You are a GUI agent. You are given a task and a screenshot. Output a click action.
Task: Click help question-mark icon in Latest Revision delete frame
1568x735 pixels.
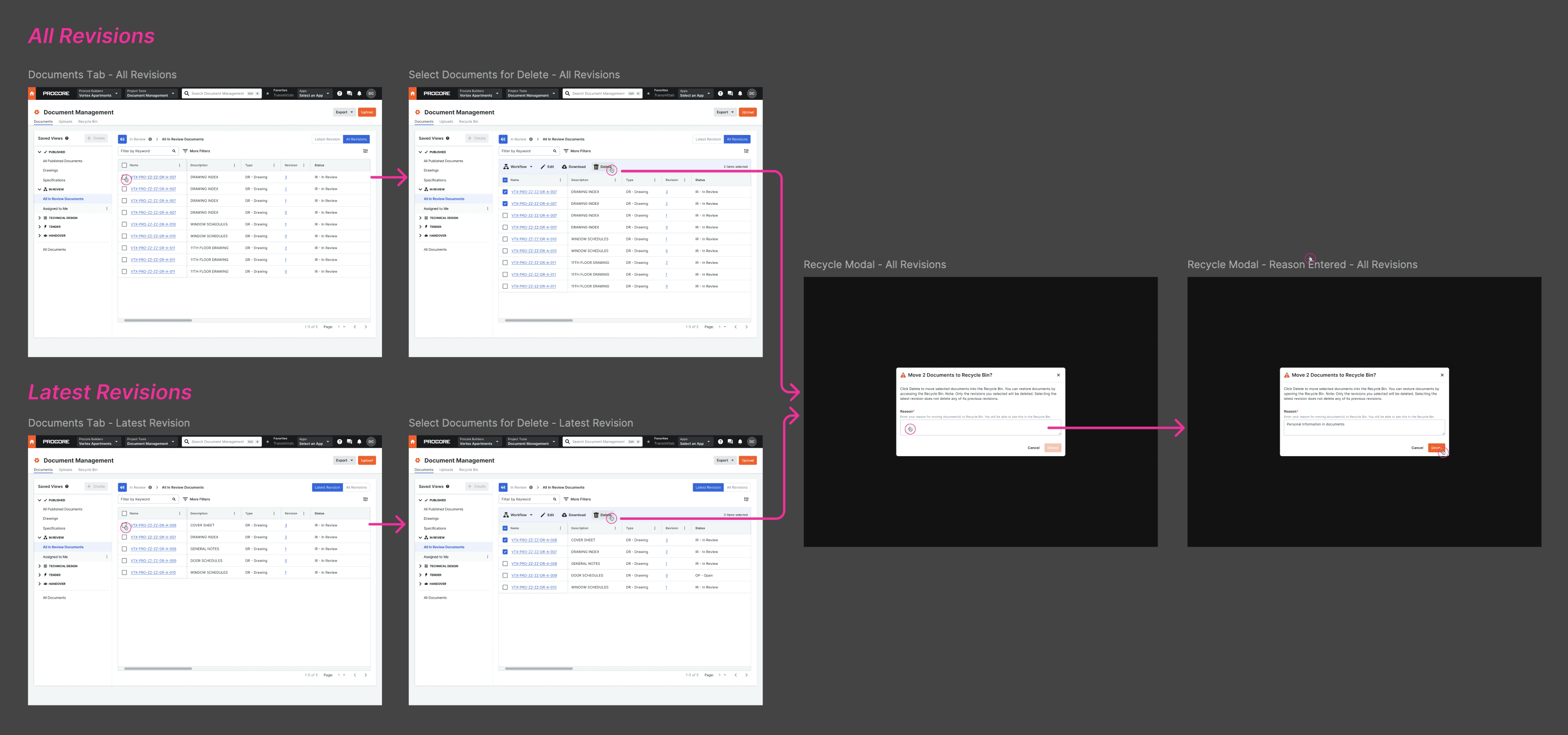coord(720,442)
